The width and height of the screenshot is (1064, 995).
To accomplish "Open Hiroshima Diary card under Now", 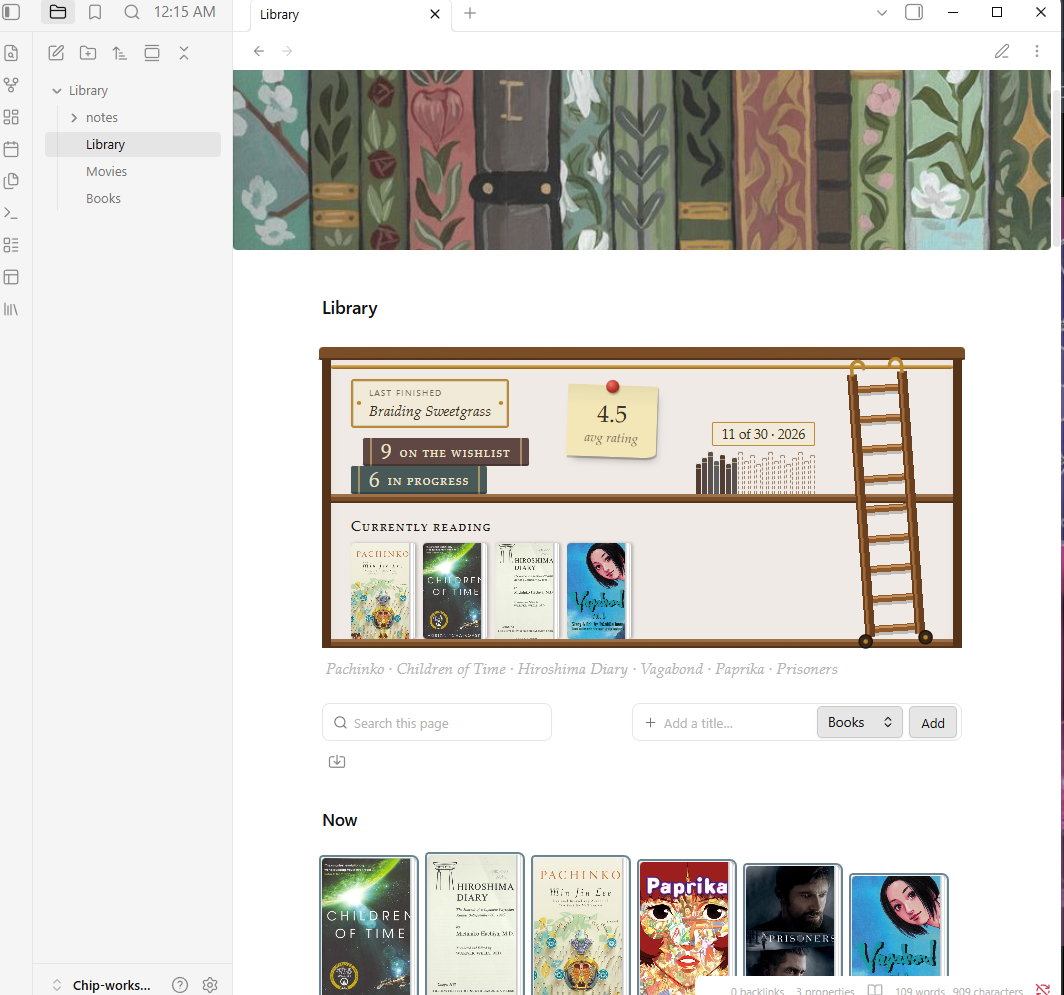I will click(x=474, y=924).
